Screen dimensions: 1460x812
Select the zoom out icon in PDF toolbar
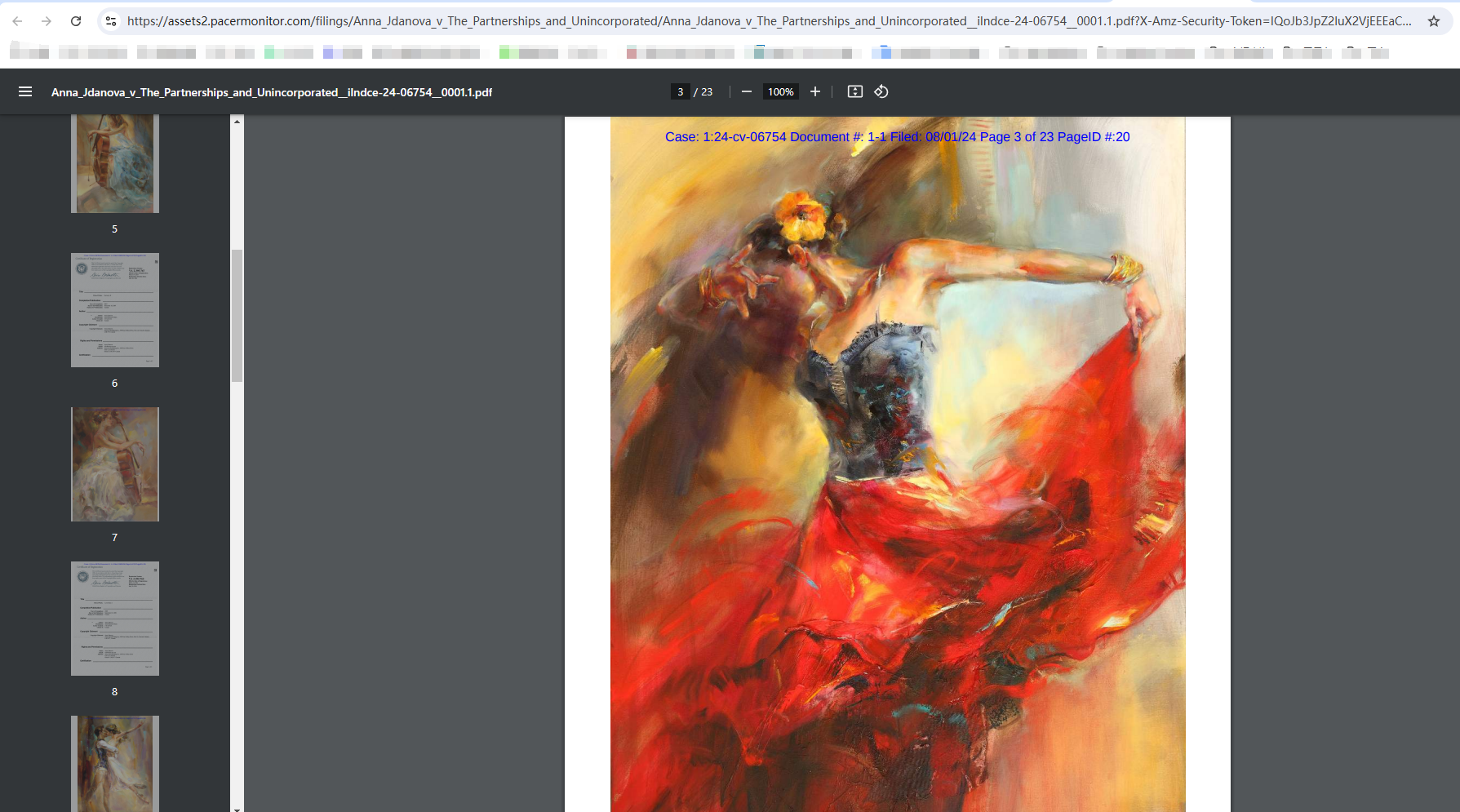745,91
